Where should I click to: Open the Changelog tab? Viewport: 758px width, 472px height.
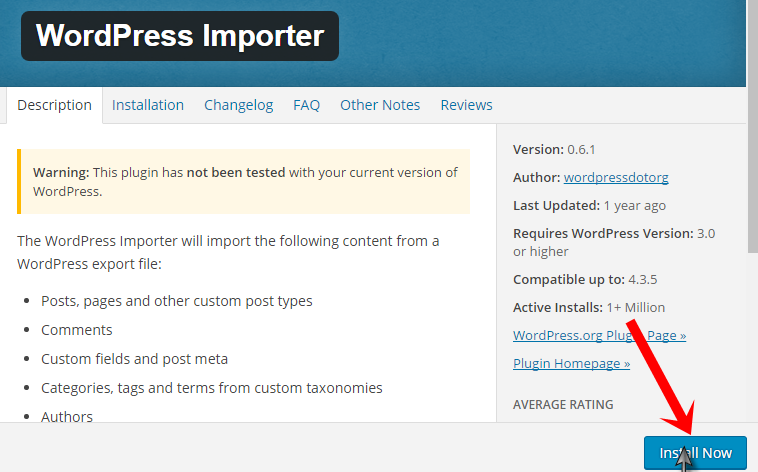(x=238, y=105)
